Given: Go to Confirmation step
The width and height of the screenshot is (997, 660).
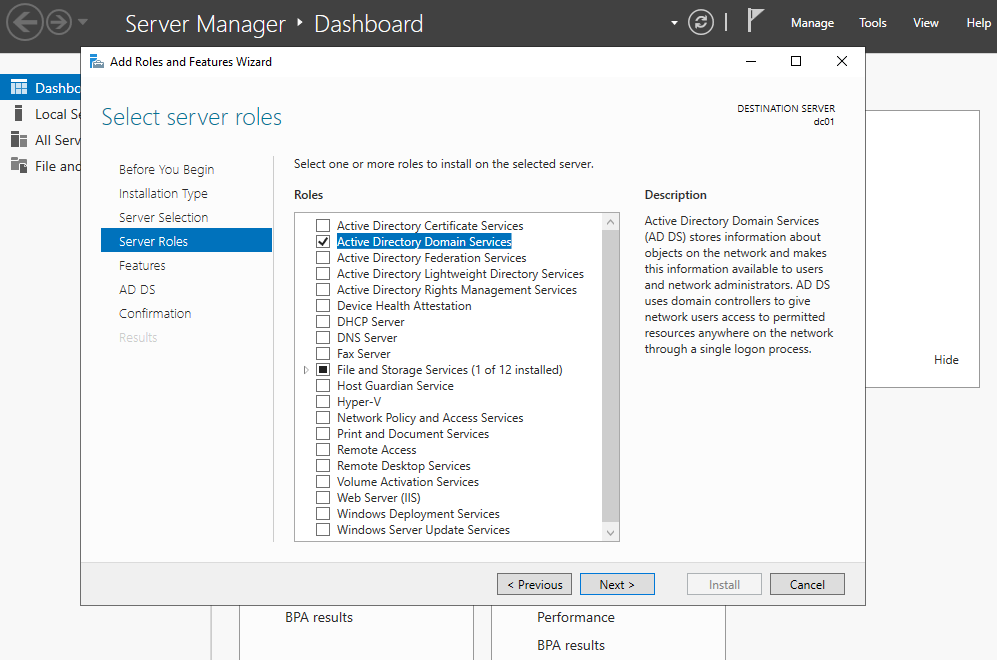Looking at the screenshot, I should click(155, 313).
